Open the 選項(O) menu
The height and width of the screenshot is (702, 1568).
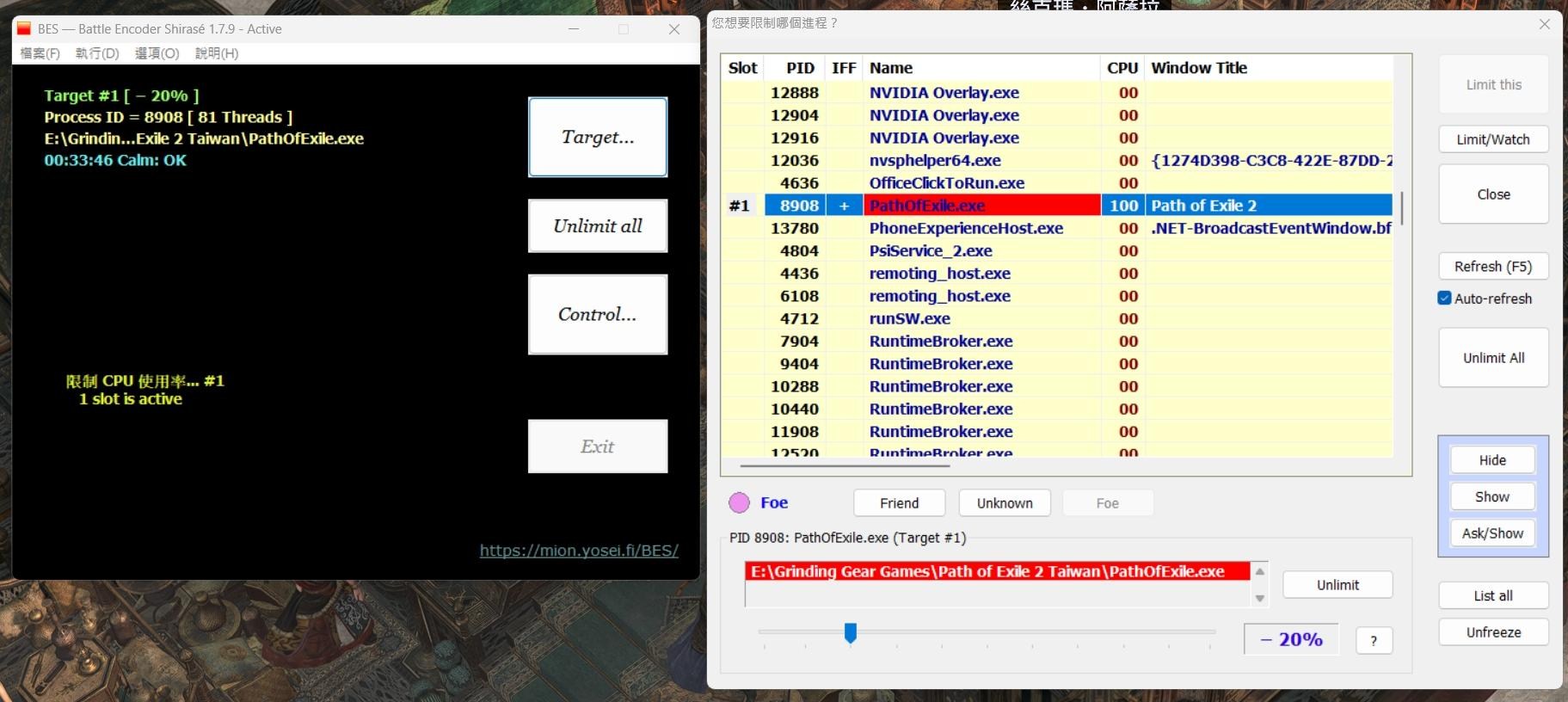tap(157, 53)
